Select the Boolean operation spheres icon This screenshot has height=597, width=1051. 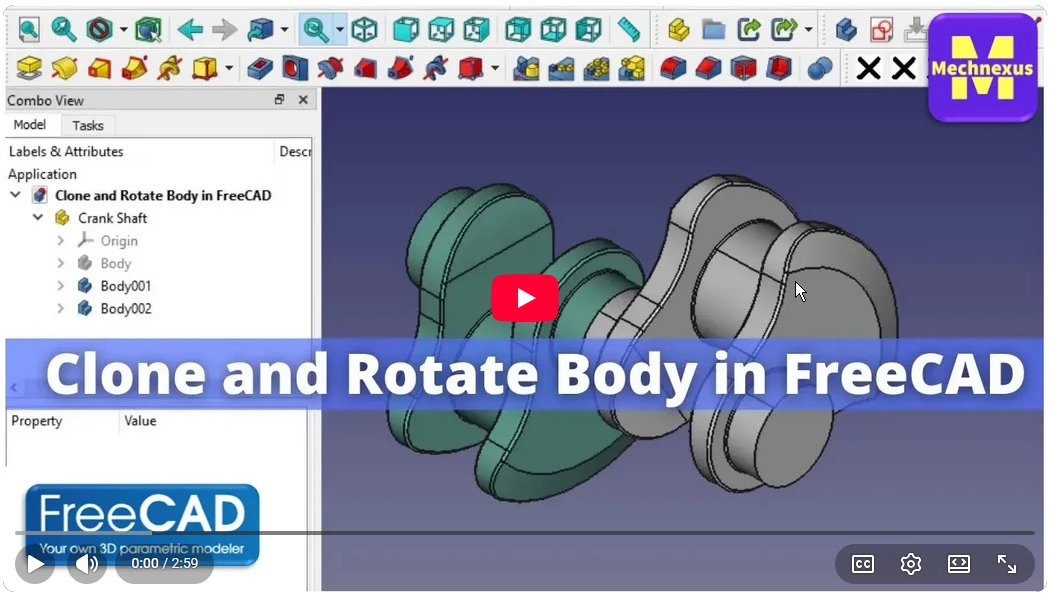click(x=820, y=68)
